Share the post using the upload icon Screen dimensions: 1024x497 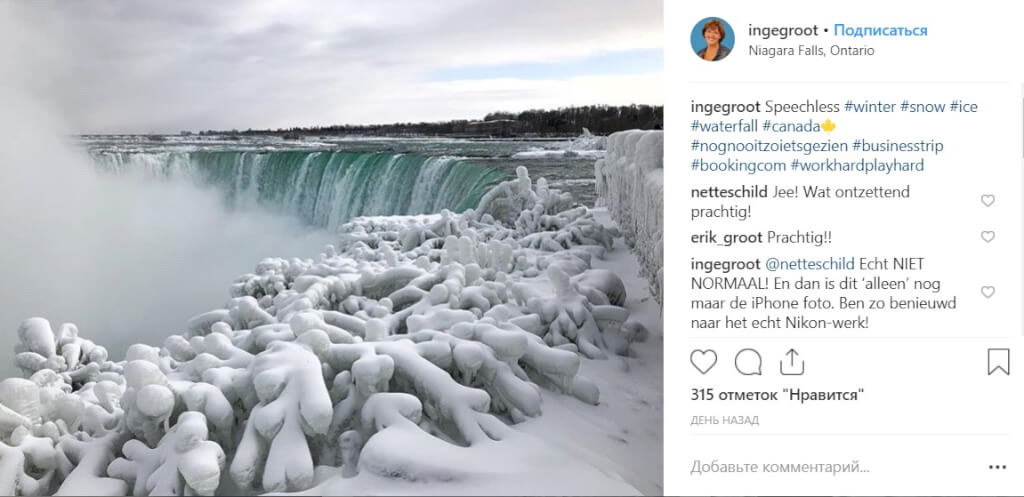coord(792,362)
